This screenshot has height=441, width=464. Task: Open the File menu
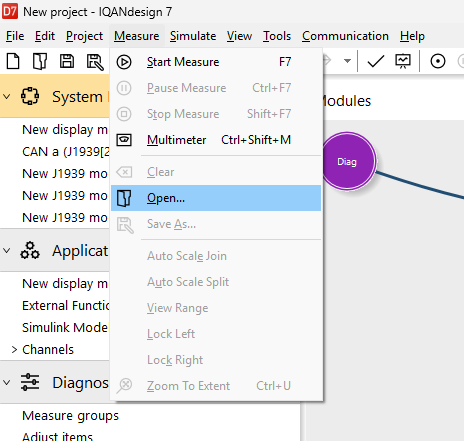click(x=15, y=36)
